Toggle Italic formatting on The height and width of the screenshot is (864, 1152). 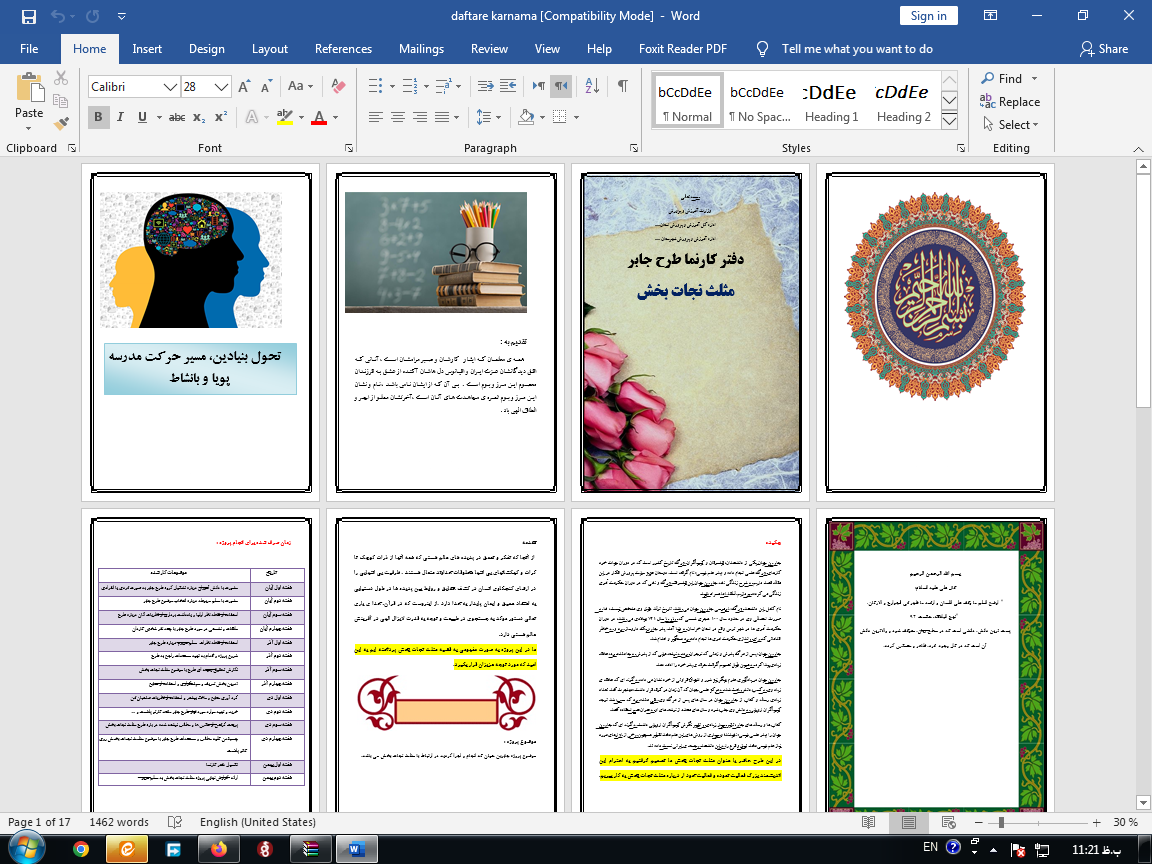pos(120,117)
